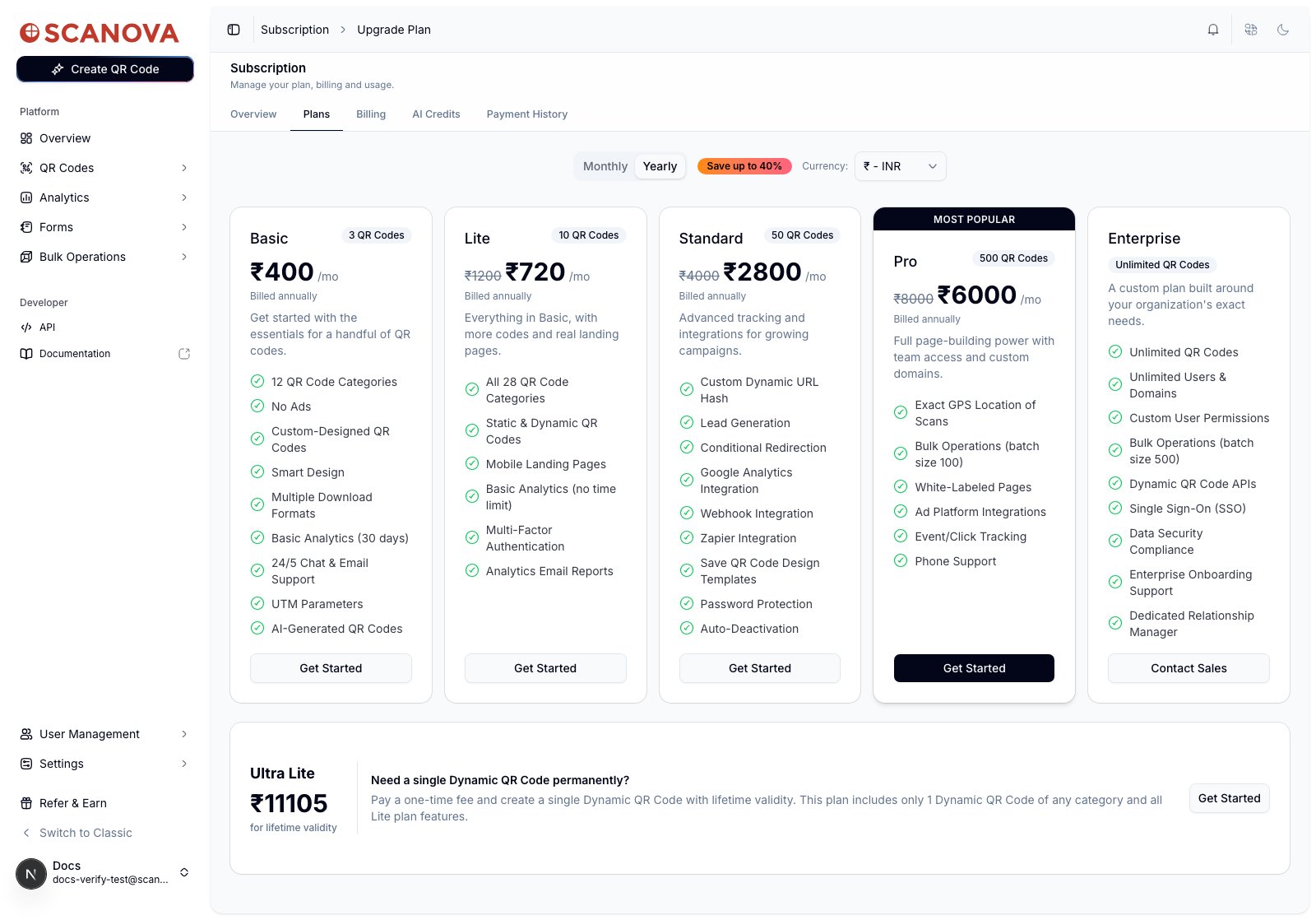Image resolution: width=1316 pixels, height=920 pixels.
Task: Click the Bulk Operations icon
Action: pos(26,257)
